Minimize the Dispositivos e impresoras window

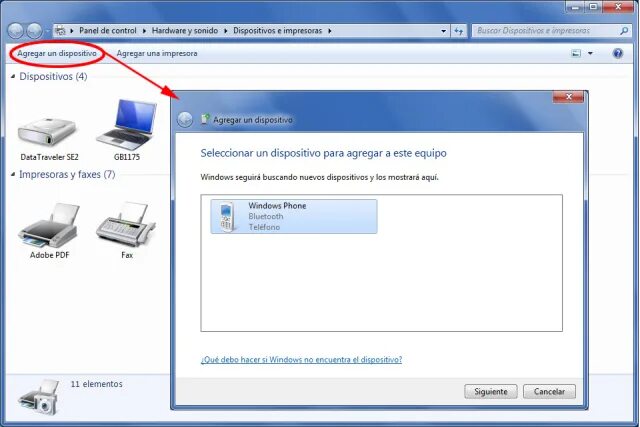(576, 6)
